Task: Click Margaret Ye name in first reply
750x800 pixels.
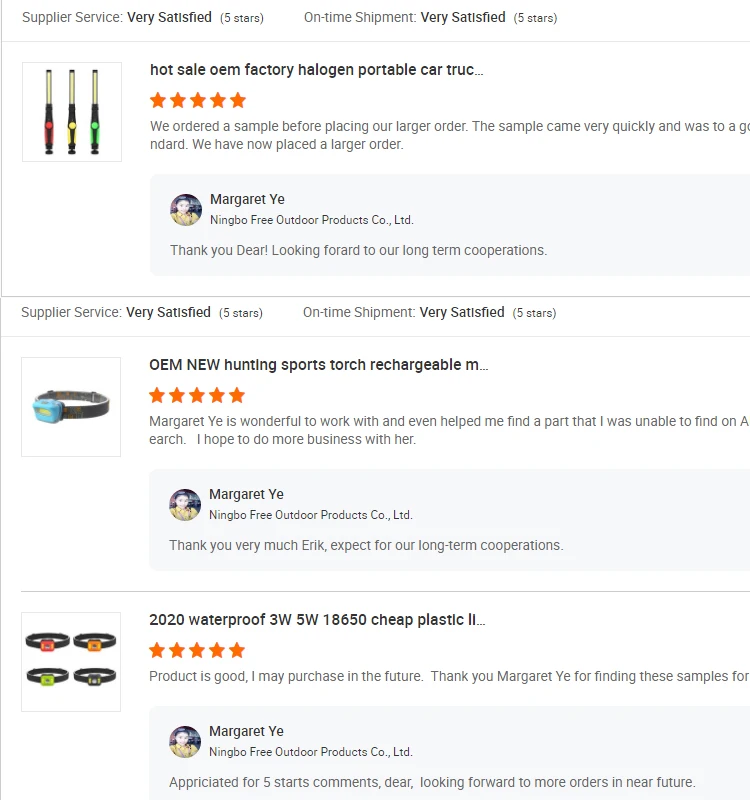Action: pyautogui.click(x=247, y=200)
